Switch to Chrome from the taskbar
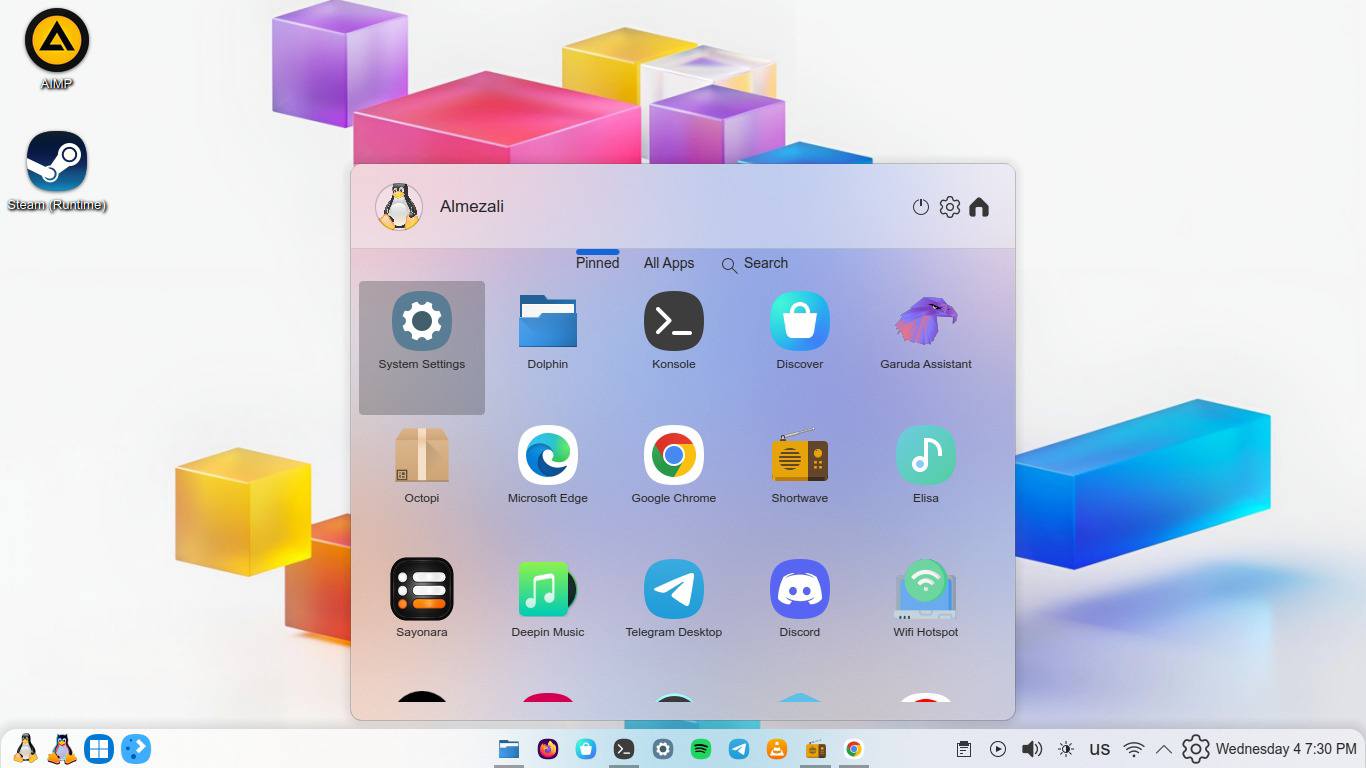The height and width of the screenshot is (768, 1366). click(853, 749)
